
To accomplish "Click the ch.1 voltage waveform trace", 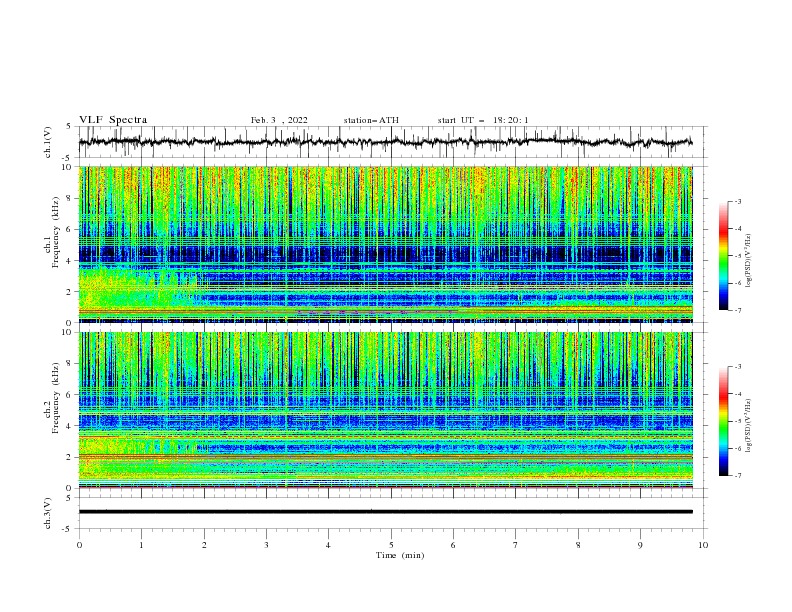I will click(385, 142).
